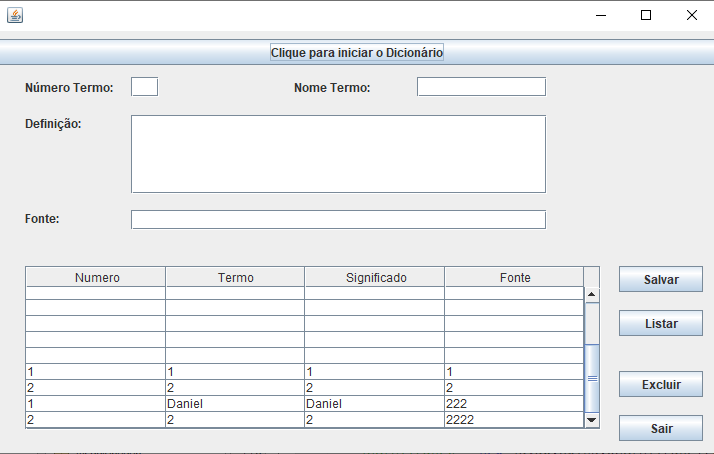
Task: Select the Numero column header
Action: pyautogui.click(x=96, y=277)
